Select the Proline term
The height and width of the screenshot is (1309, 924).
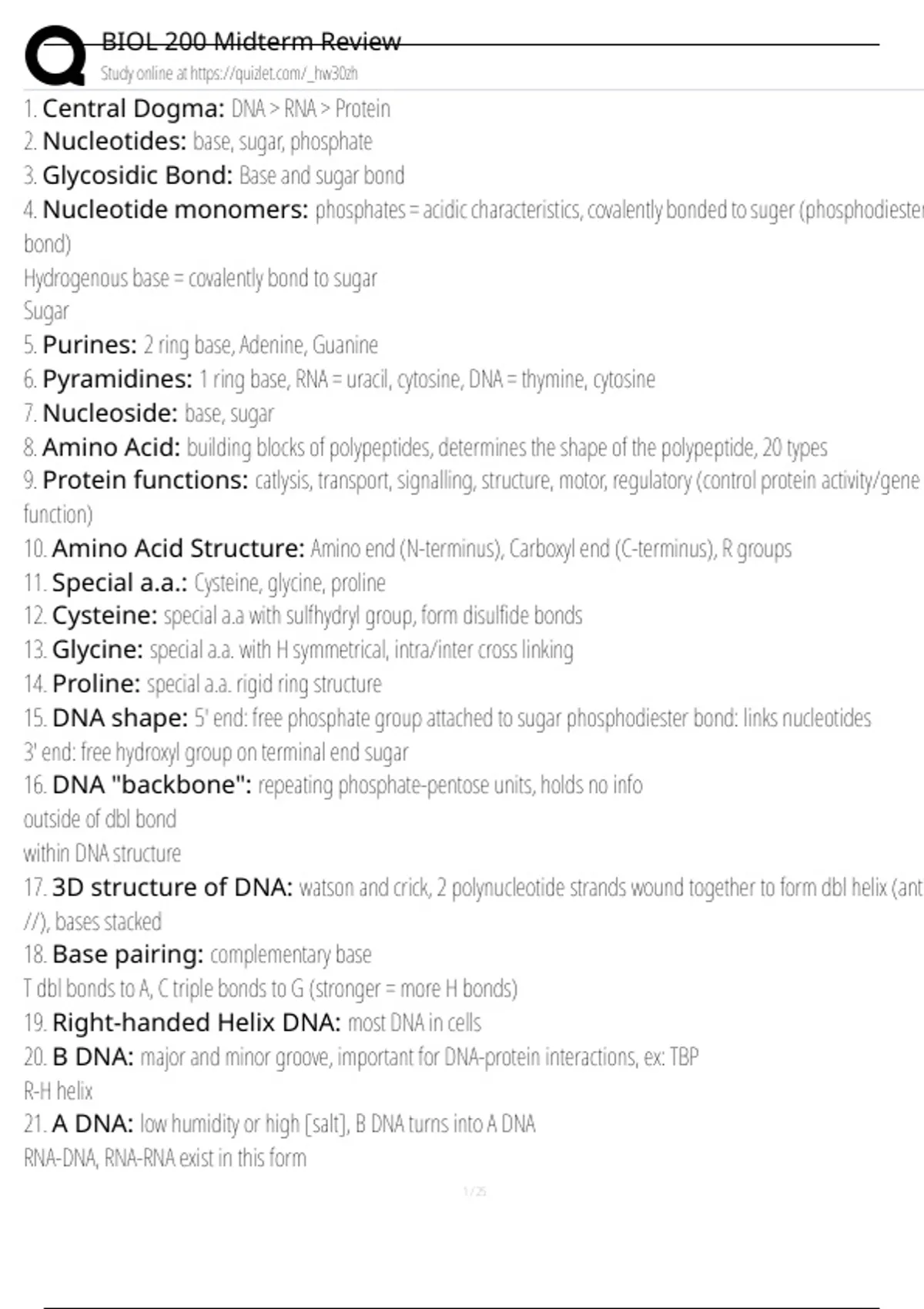click(x=96, y=684)
